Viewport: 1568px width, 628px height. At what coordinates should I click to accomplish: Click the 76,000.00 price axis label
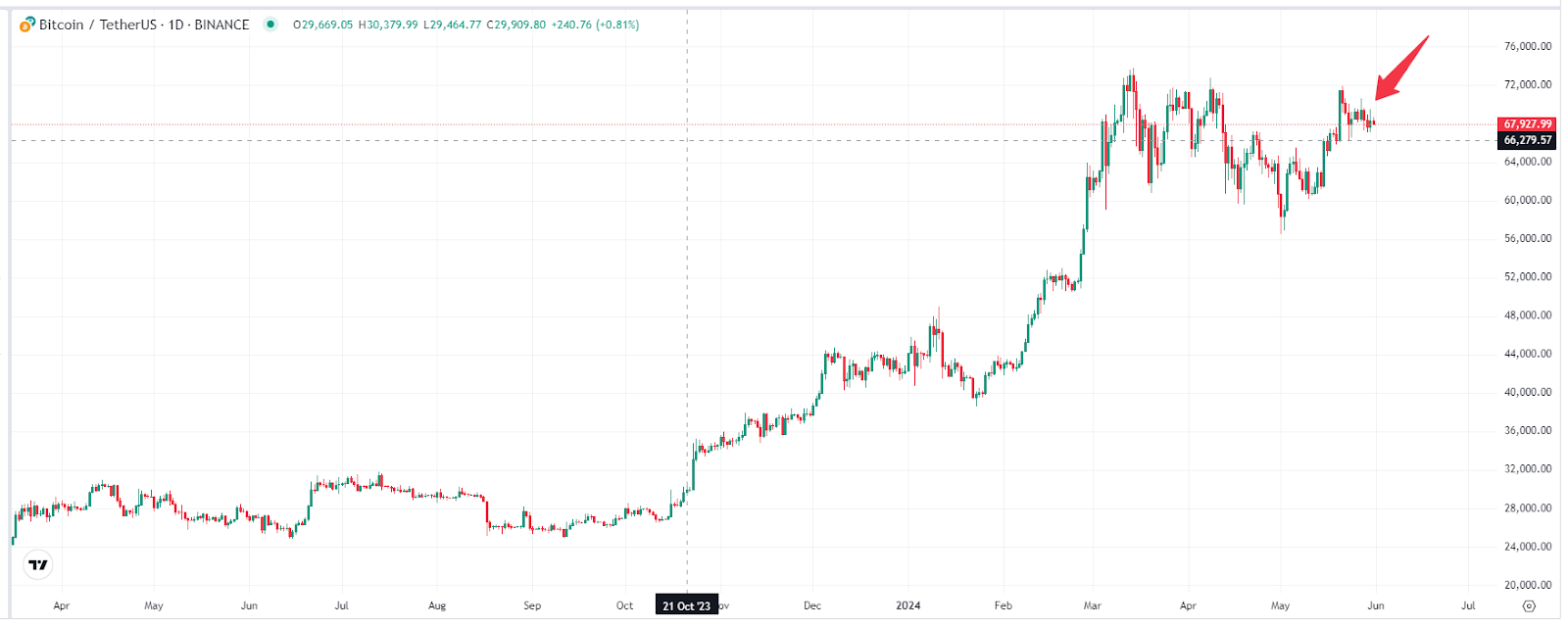(x=1528, y=47)
